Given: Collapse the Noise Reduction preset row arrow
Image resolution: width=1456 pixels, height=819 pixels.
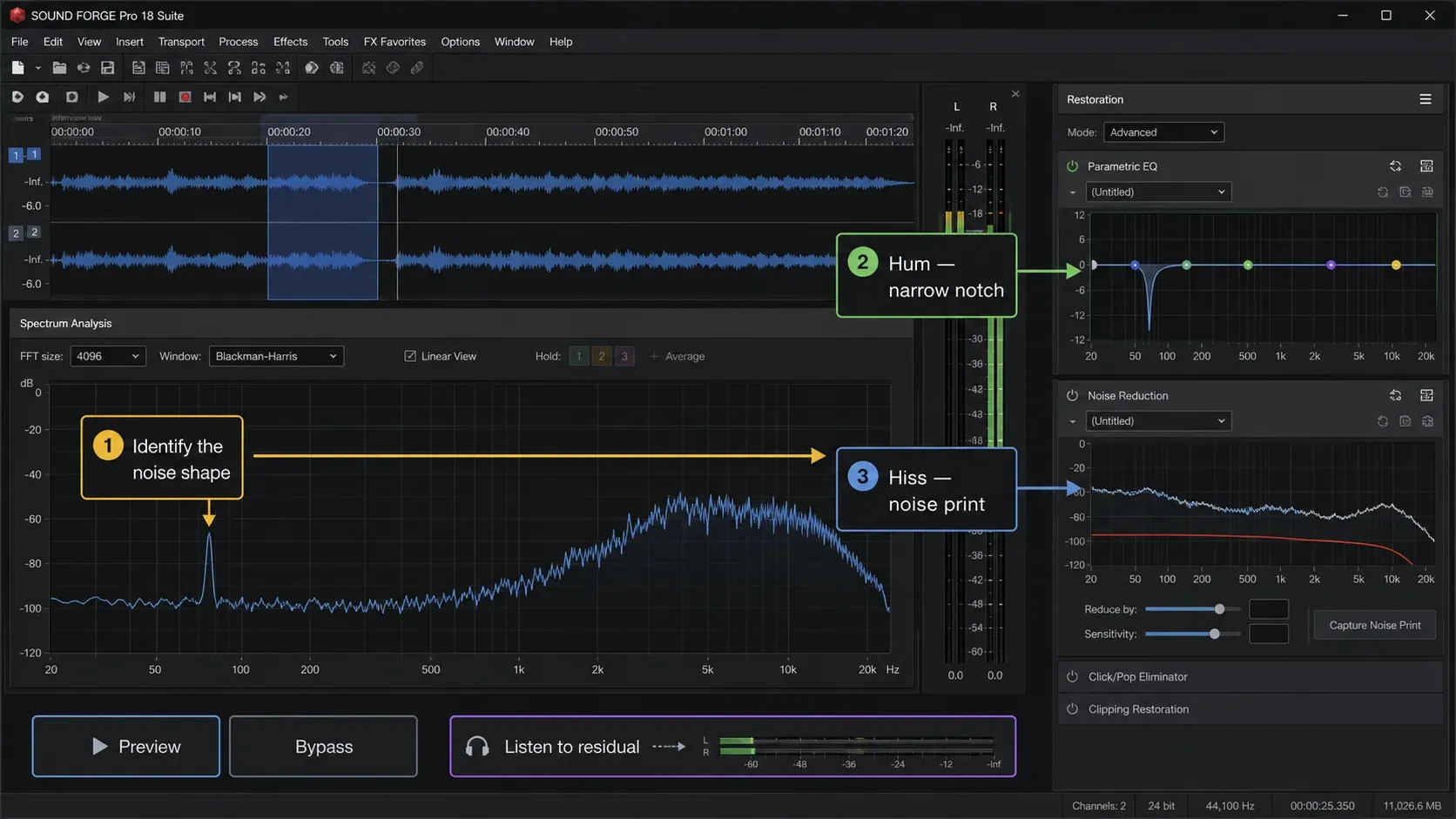Looking at the screenshot, I should (x=1073, y=421).
